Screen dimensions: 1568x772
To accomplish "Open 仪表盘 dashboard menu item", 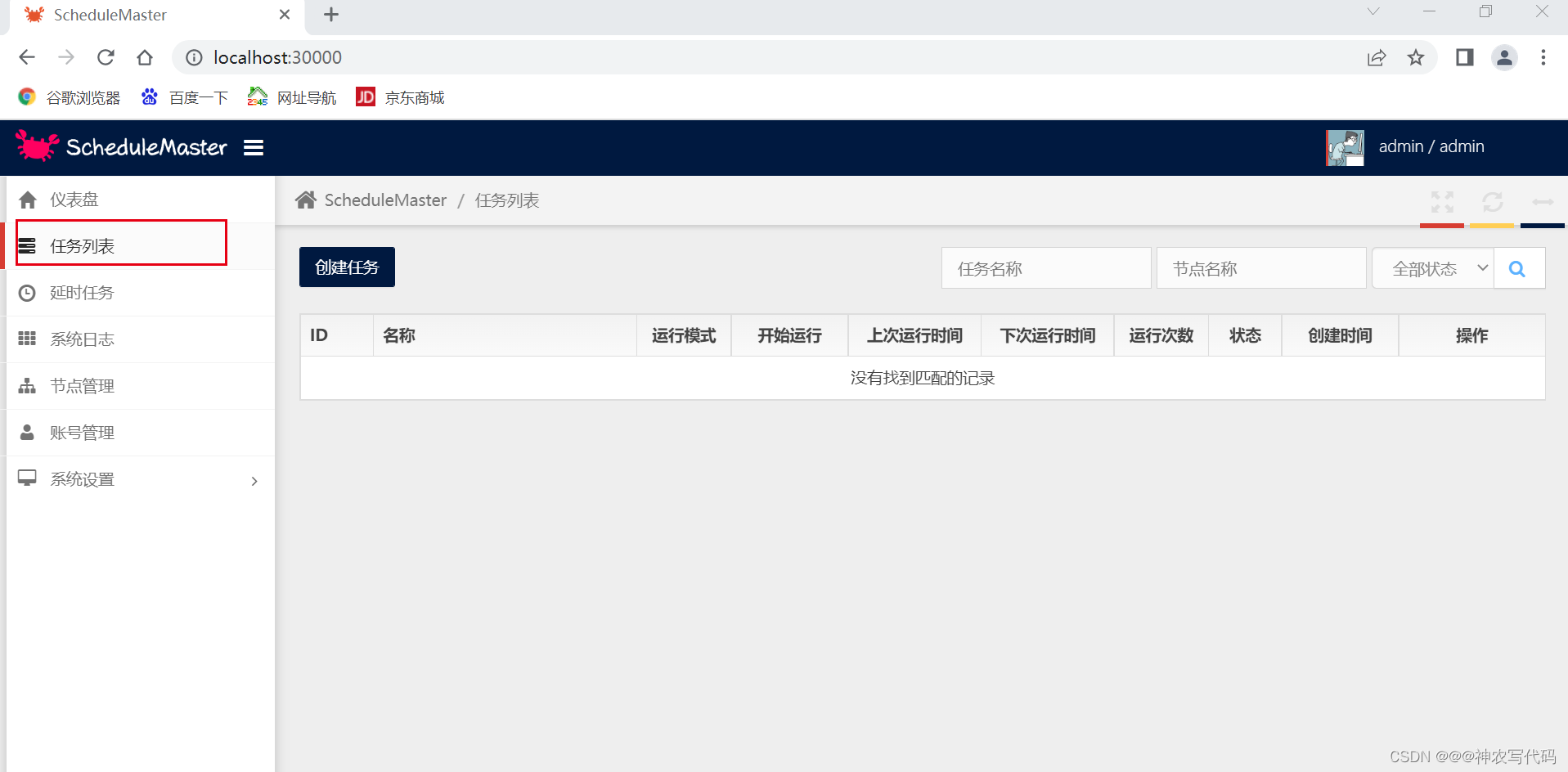I will pos(141,200).
